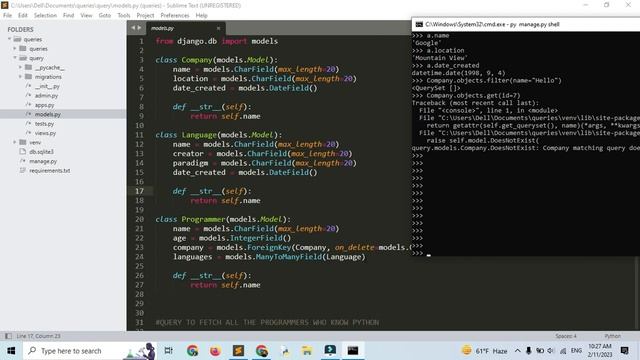The width and height of the screenshot is (640, 360).
Task: Click Line 17, Column 23 status indicator
Action: 38,336
